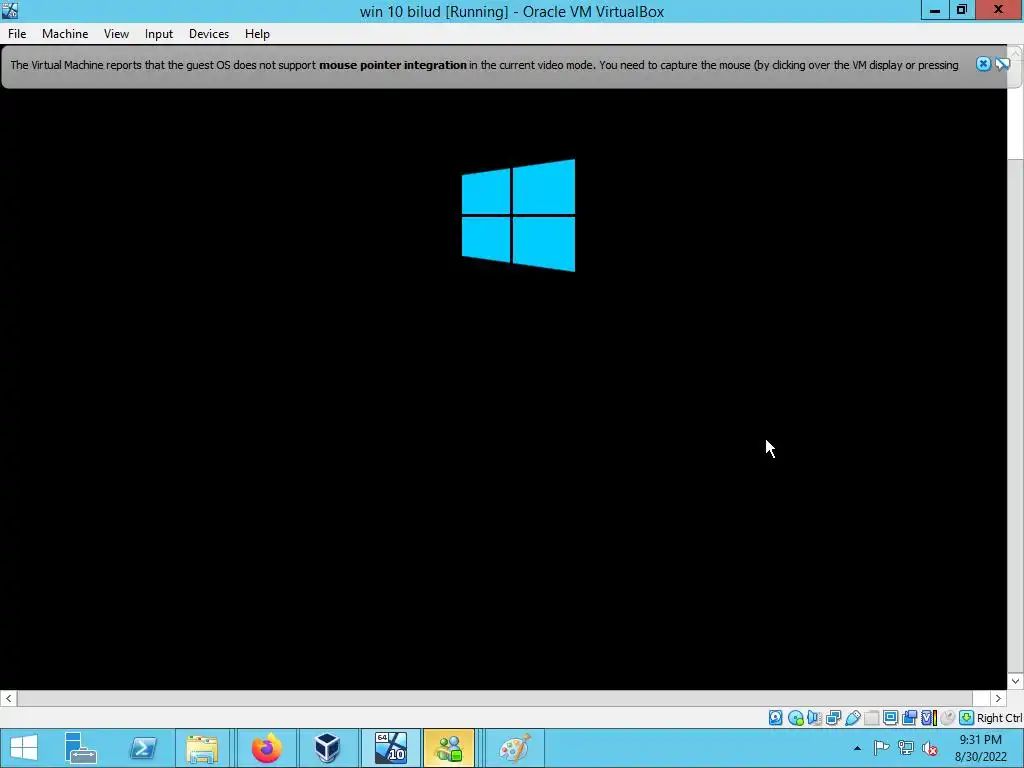Click the CPU virtualization status indicator

928,718
